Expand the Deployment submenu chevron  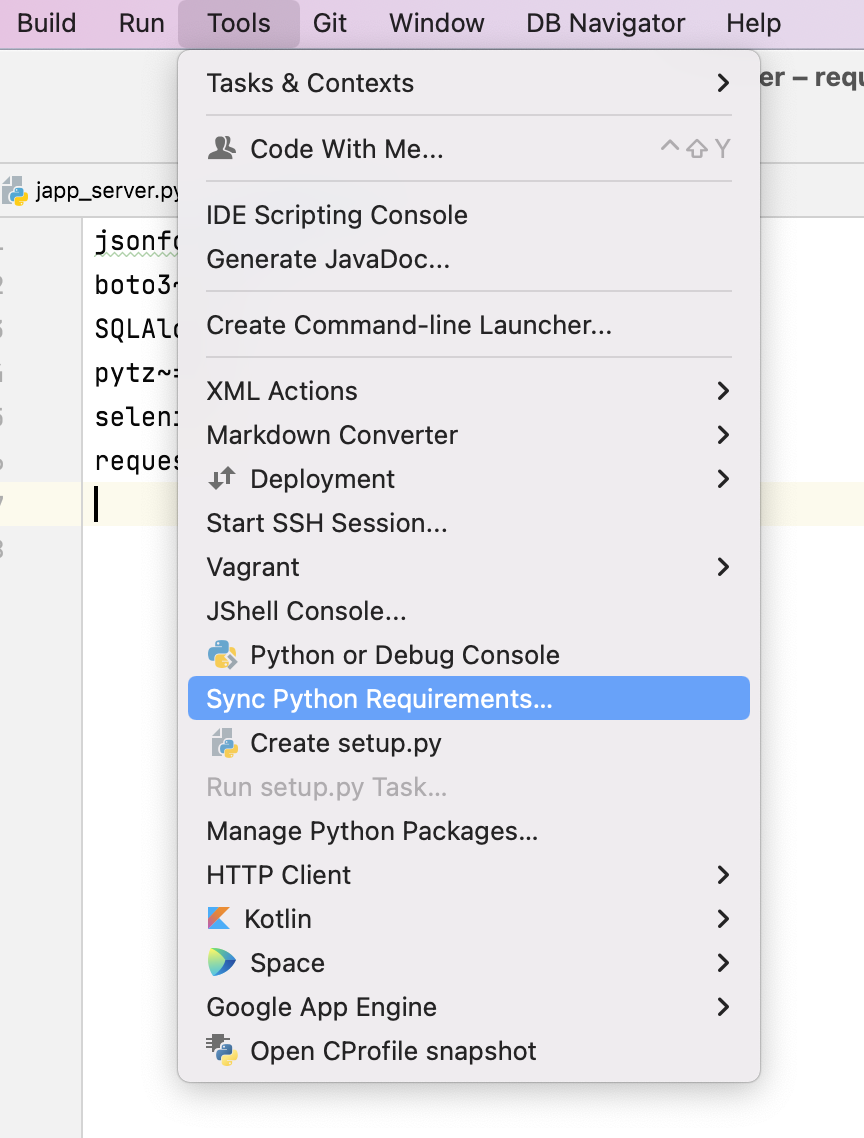click(x=722, y=478)
